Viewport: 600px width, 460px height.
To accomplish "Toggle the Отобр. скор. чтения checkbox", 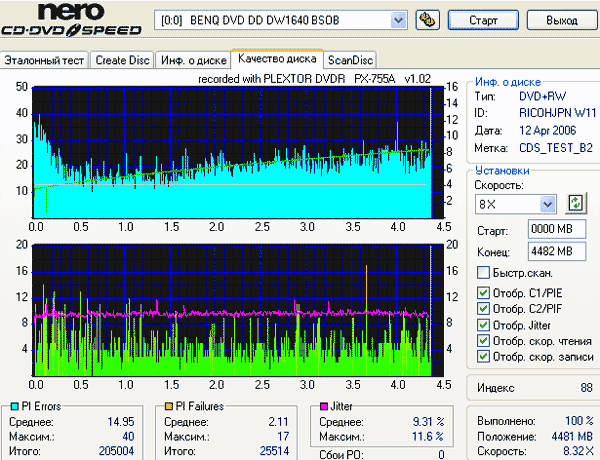I will pyautogui.click(x=484, y=341).
